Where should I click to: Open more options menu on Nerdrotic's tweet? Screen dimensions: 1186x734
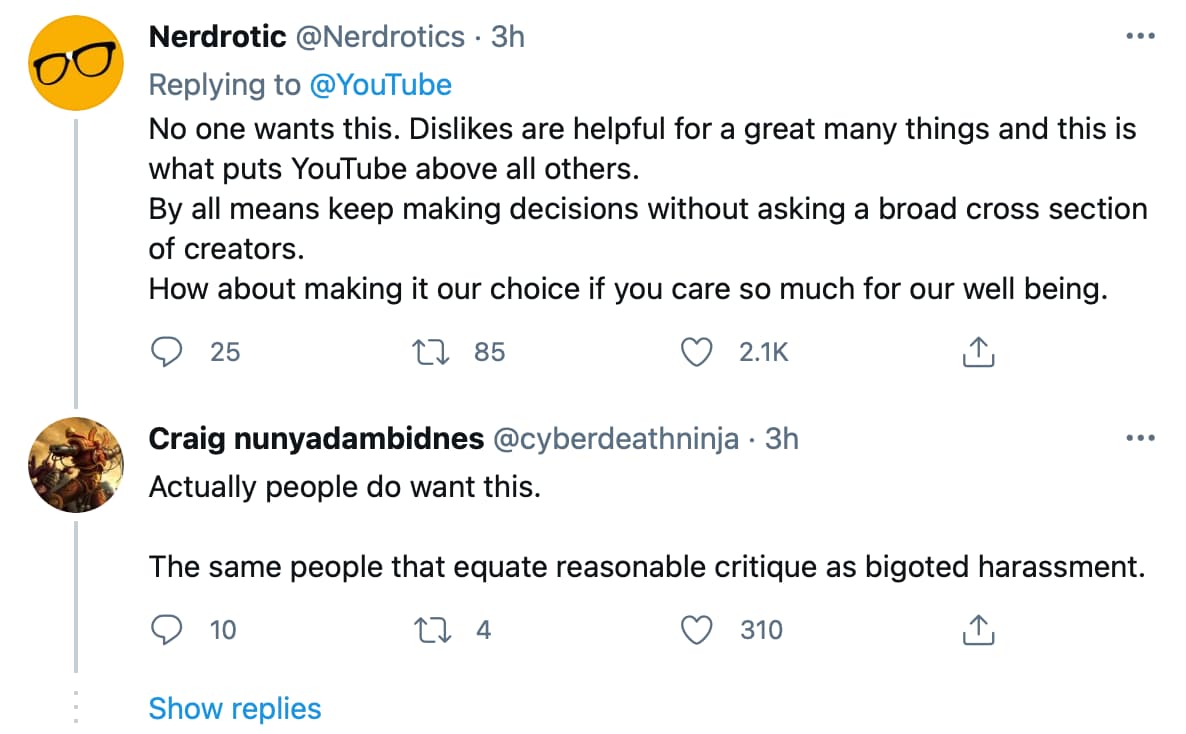click(1140, 36)
